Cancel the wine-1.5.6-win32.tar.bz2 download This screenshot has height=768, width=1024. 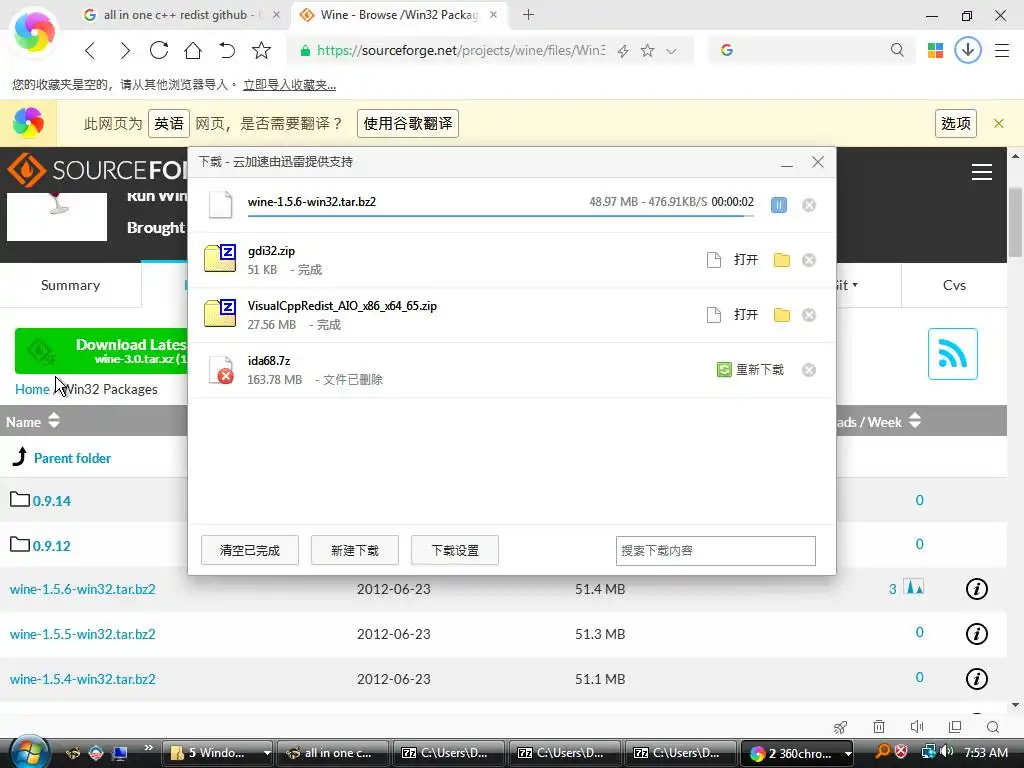pyautogui.click(x=808, y=205)
